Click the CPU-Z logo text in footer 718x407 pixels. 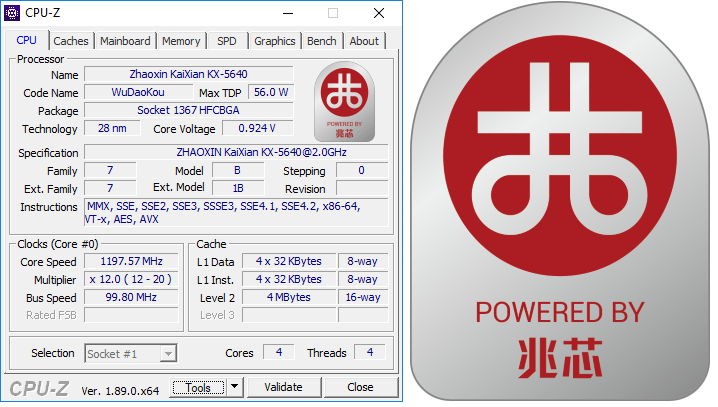(x=39, y=389)
